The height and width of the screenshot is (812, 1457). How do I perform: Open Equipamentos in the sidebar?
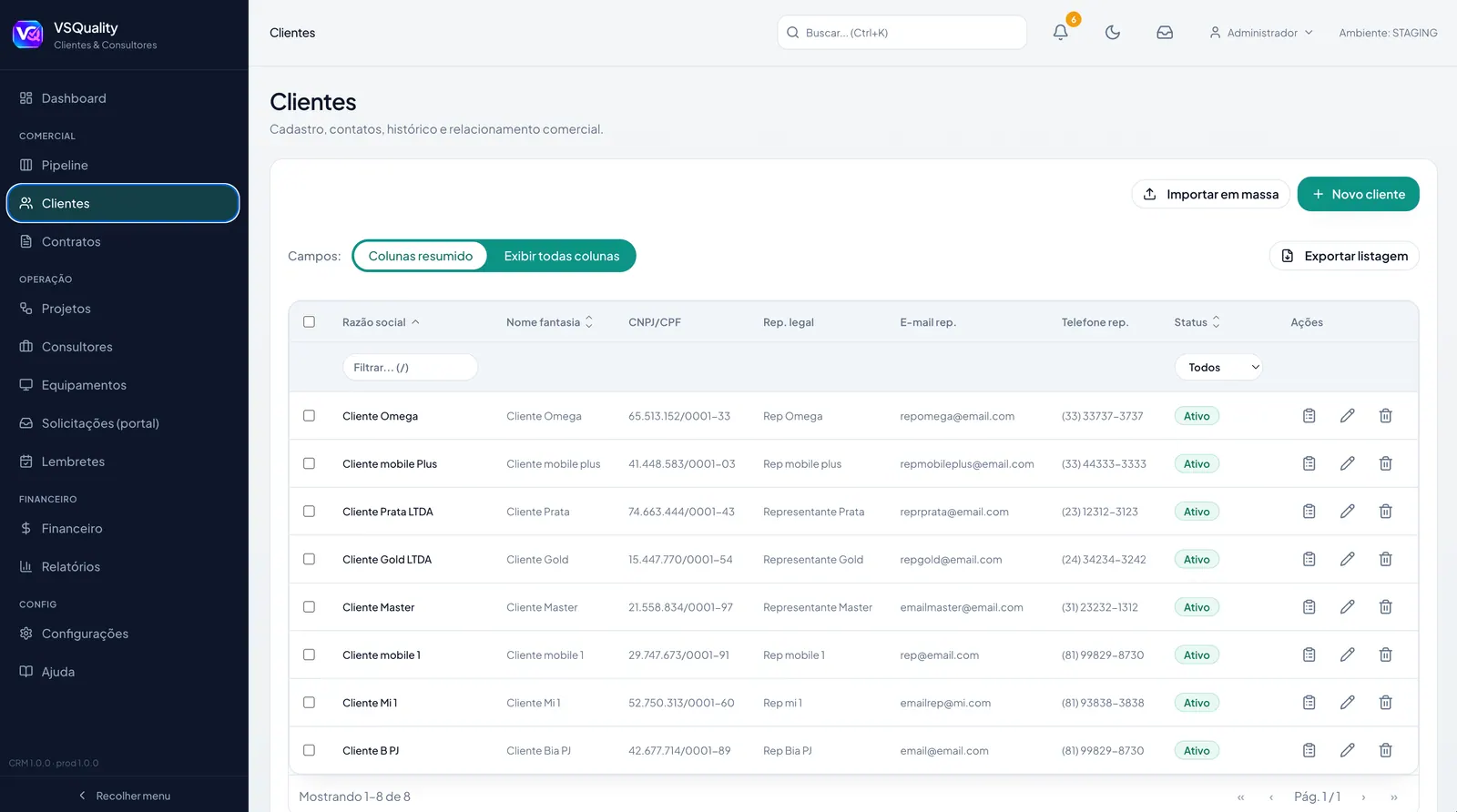point(123,385)
